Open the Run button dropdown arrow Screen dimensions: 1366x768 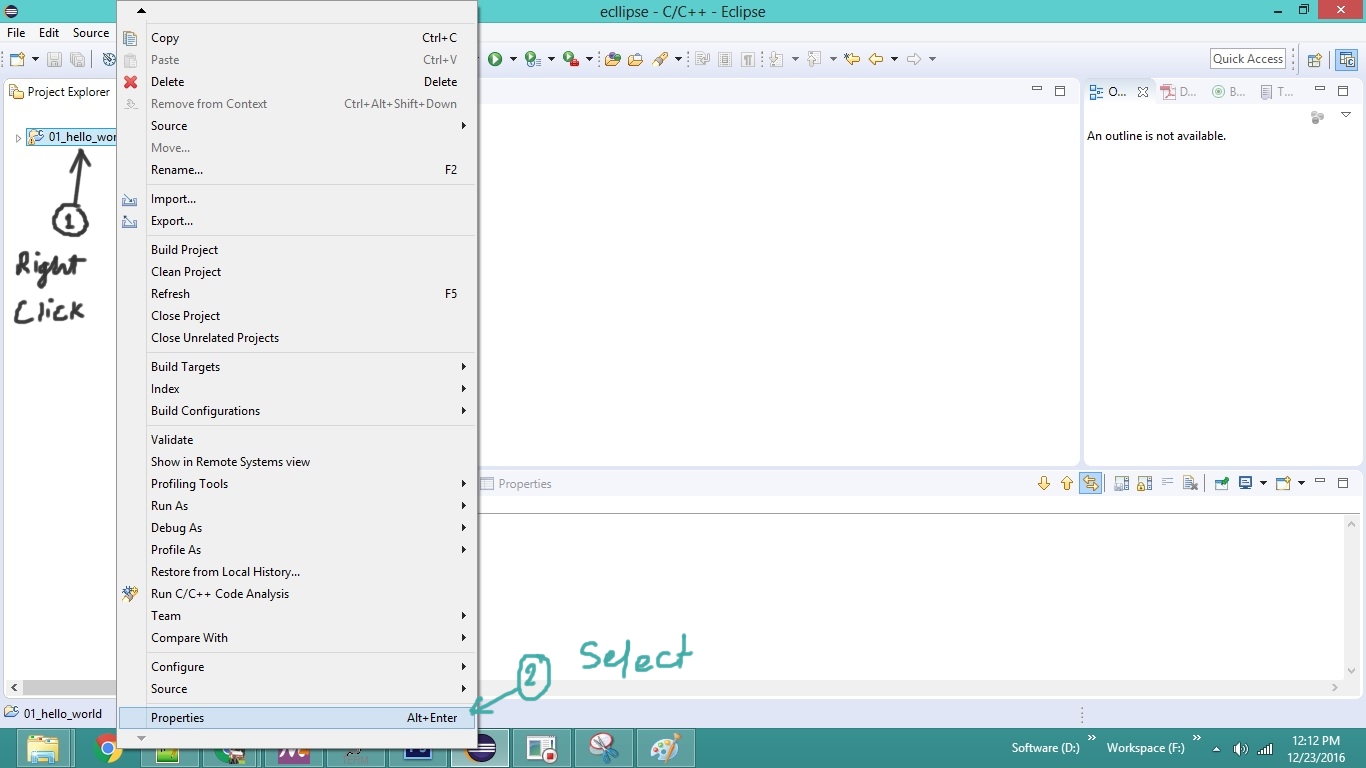pos(514,59)
